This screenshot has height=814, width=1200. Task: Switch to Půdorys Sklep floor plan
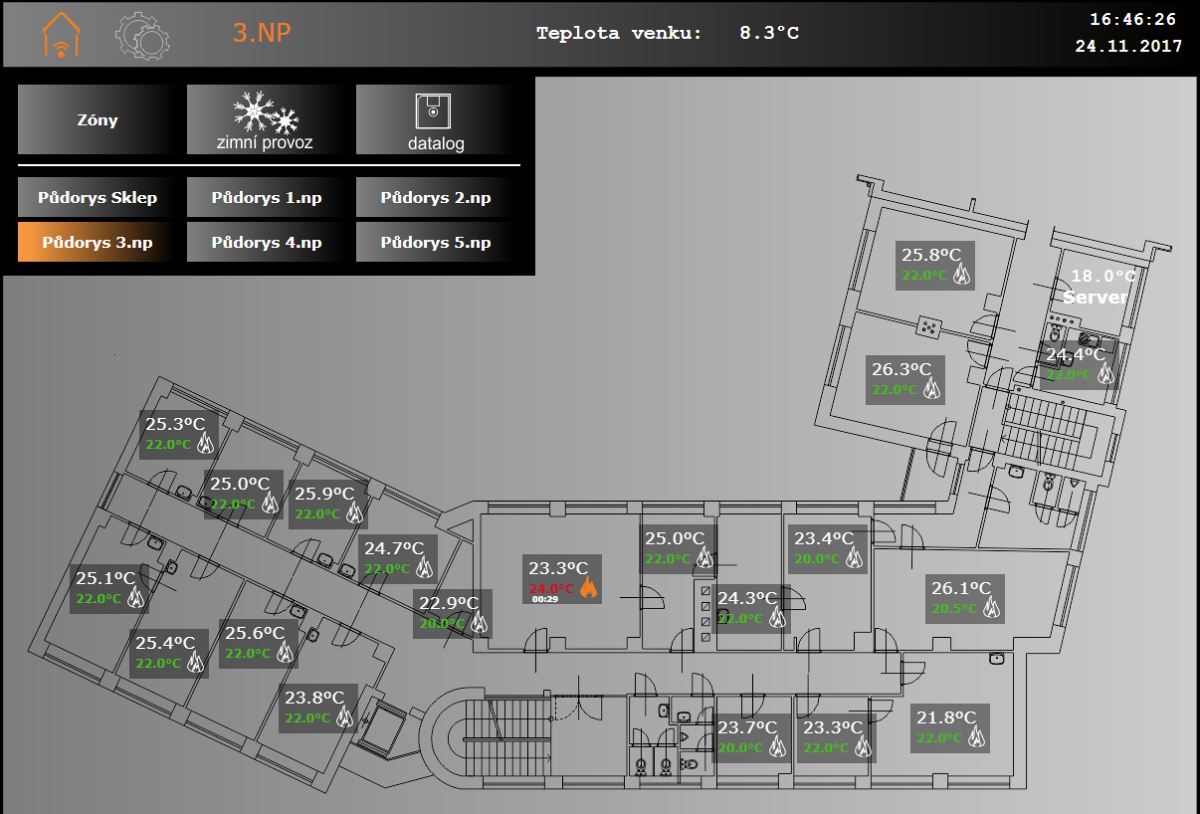pyautogui.click(x=97, y=198)
